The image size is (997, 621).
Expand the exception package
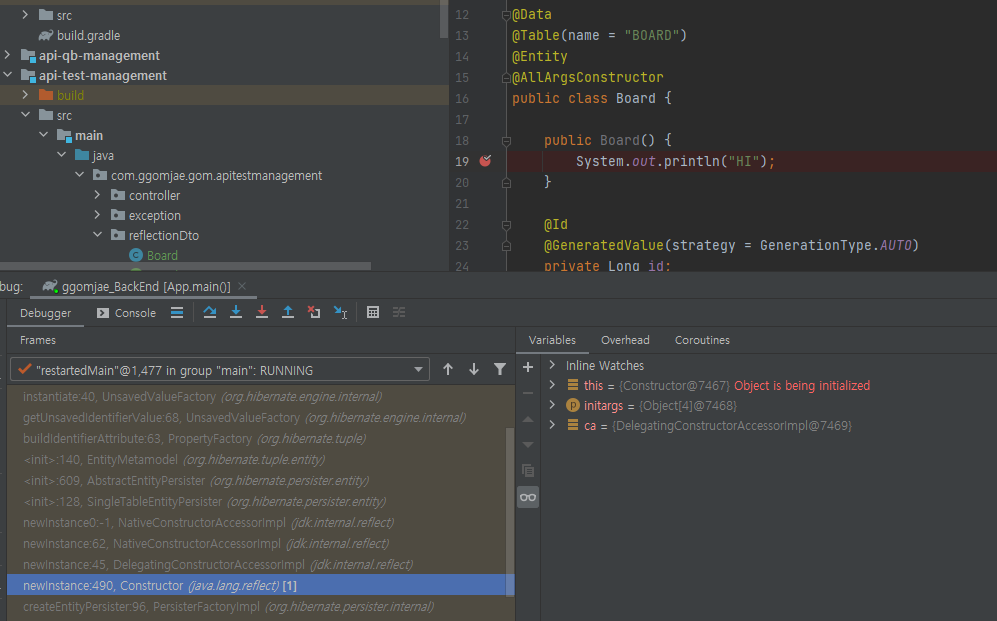97,215
